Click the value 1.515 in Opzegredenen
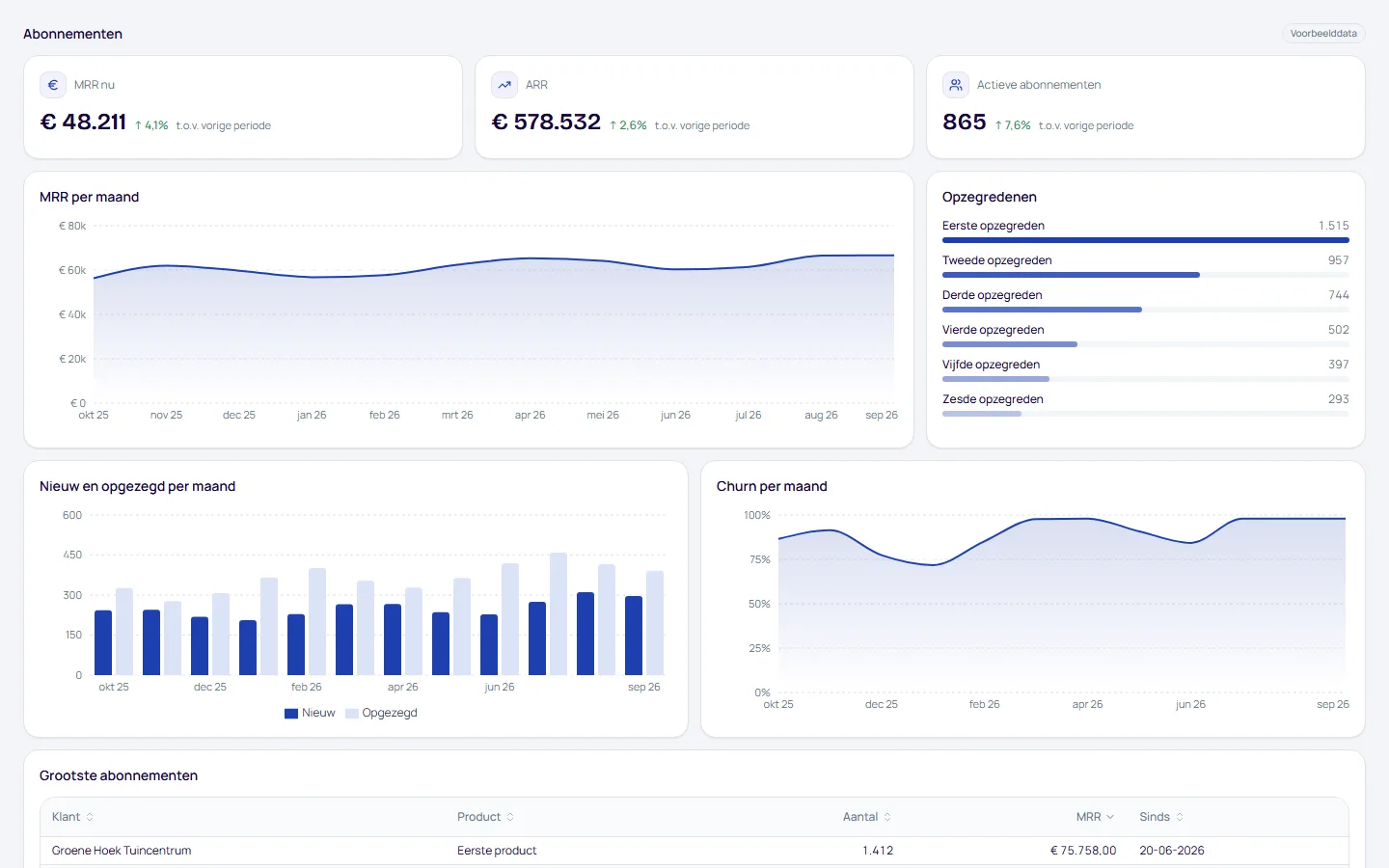Screen dimensions: 1389x868 (x=1334, y=226)
